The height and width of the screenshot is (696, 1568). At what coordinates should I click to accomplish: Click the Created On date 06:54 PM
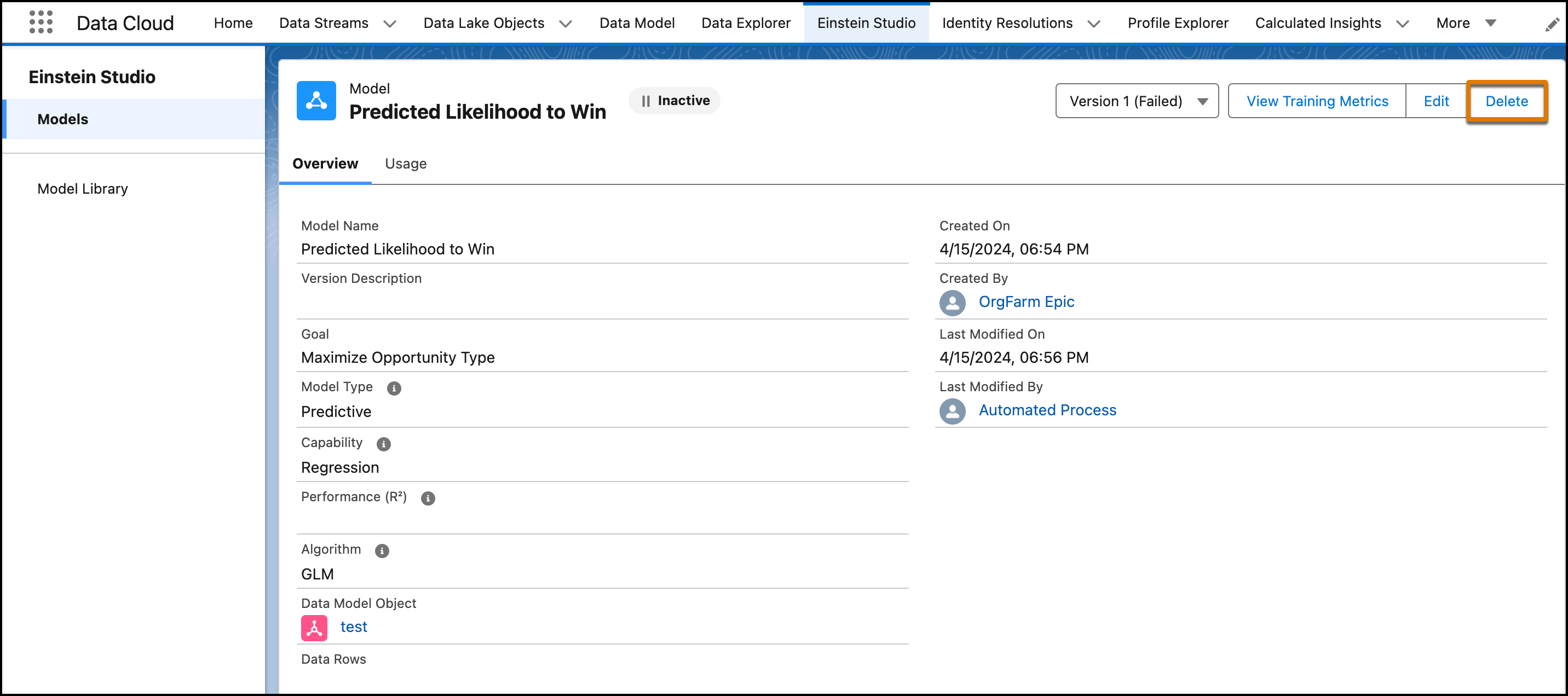tap(1014, 249)
